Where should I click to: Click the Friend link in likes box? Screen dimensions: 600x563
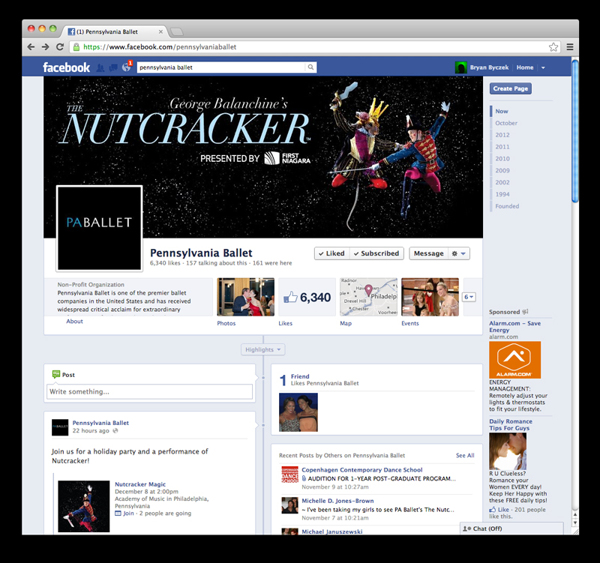point(300,376)
